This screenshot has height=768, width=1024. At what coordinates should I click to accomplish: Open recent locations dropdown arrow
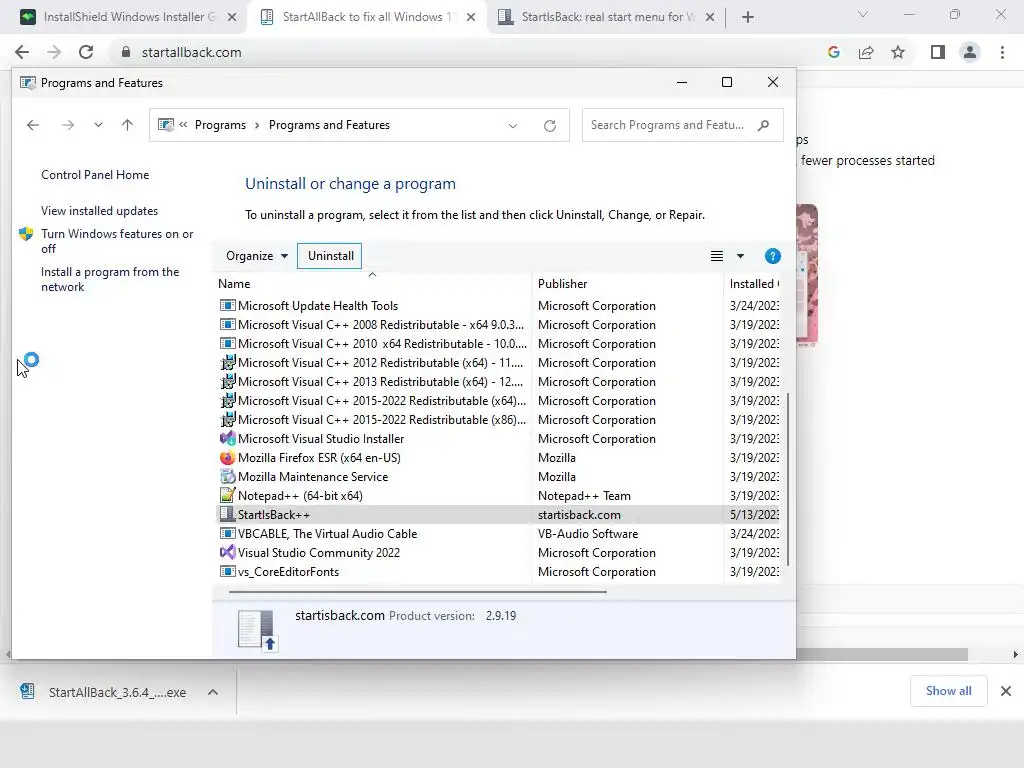[x=98, y=125]
